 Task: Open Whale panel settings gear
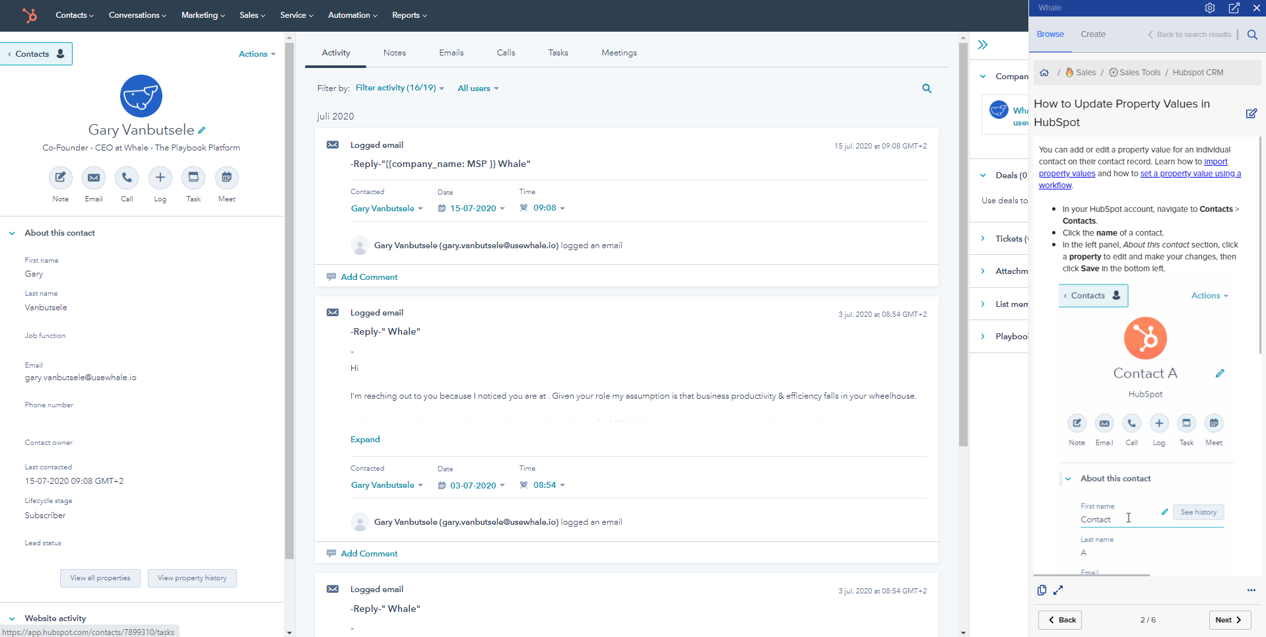pos(1210,8)
